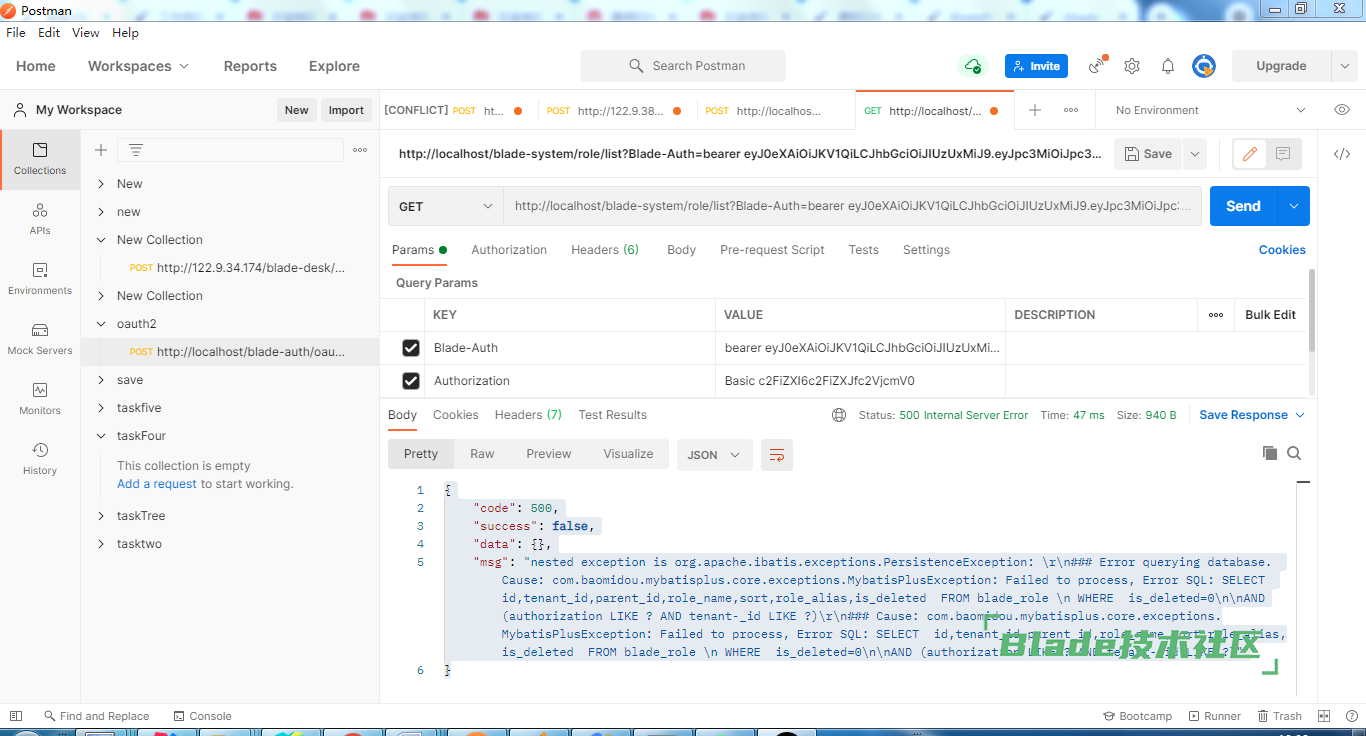Open the GET method dropdown
Viewport: 1366px width, 736px height.
tap(446, 206)
